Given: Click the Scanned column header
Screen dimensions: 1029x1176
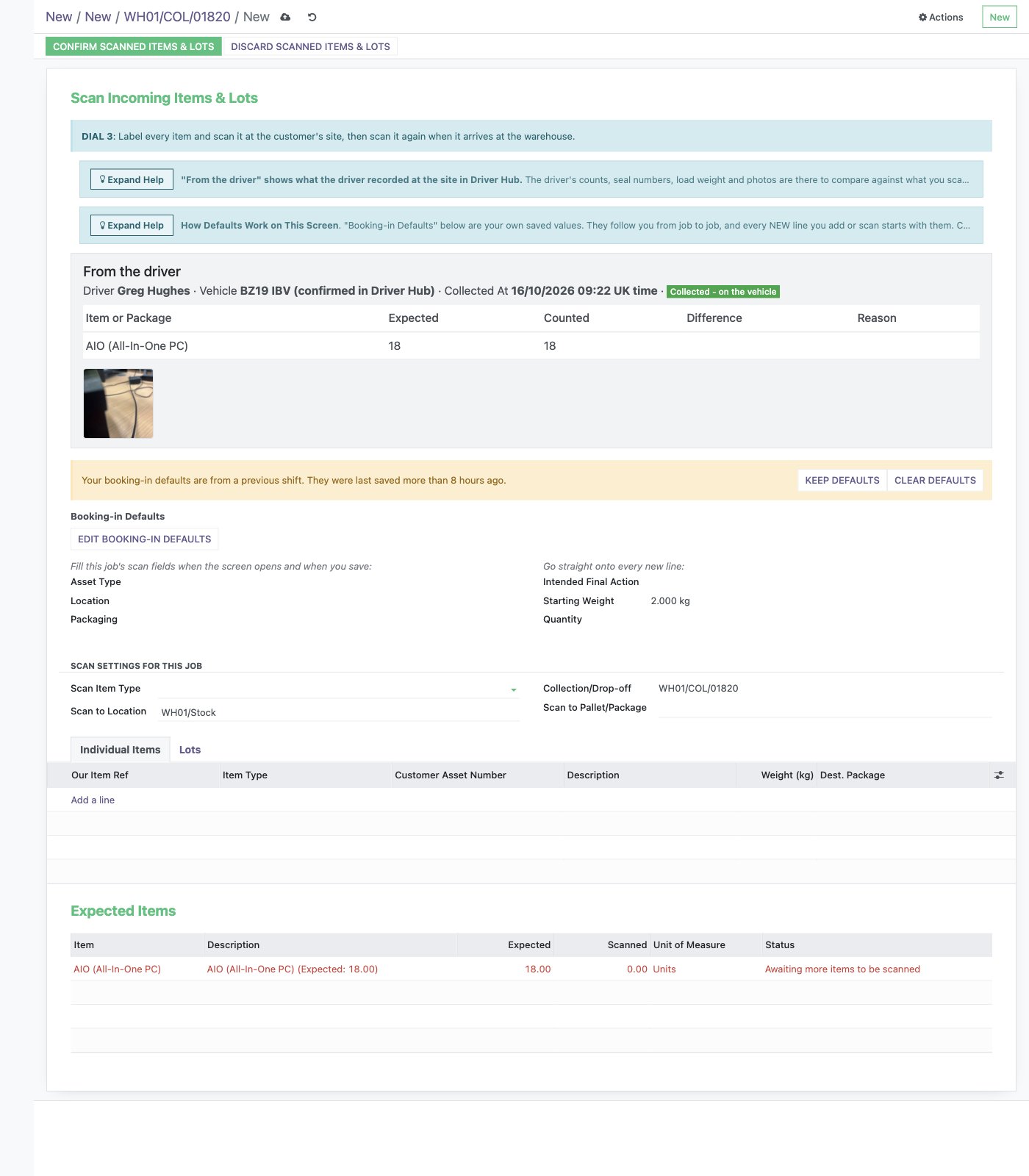Looking at the screenshot, I should coord(603,944).
